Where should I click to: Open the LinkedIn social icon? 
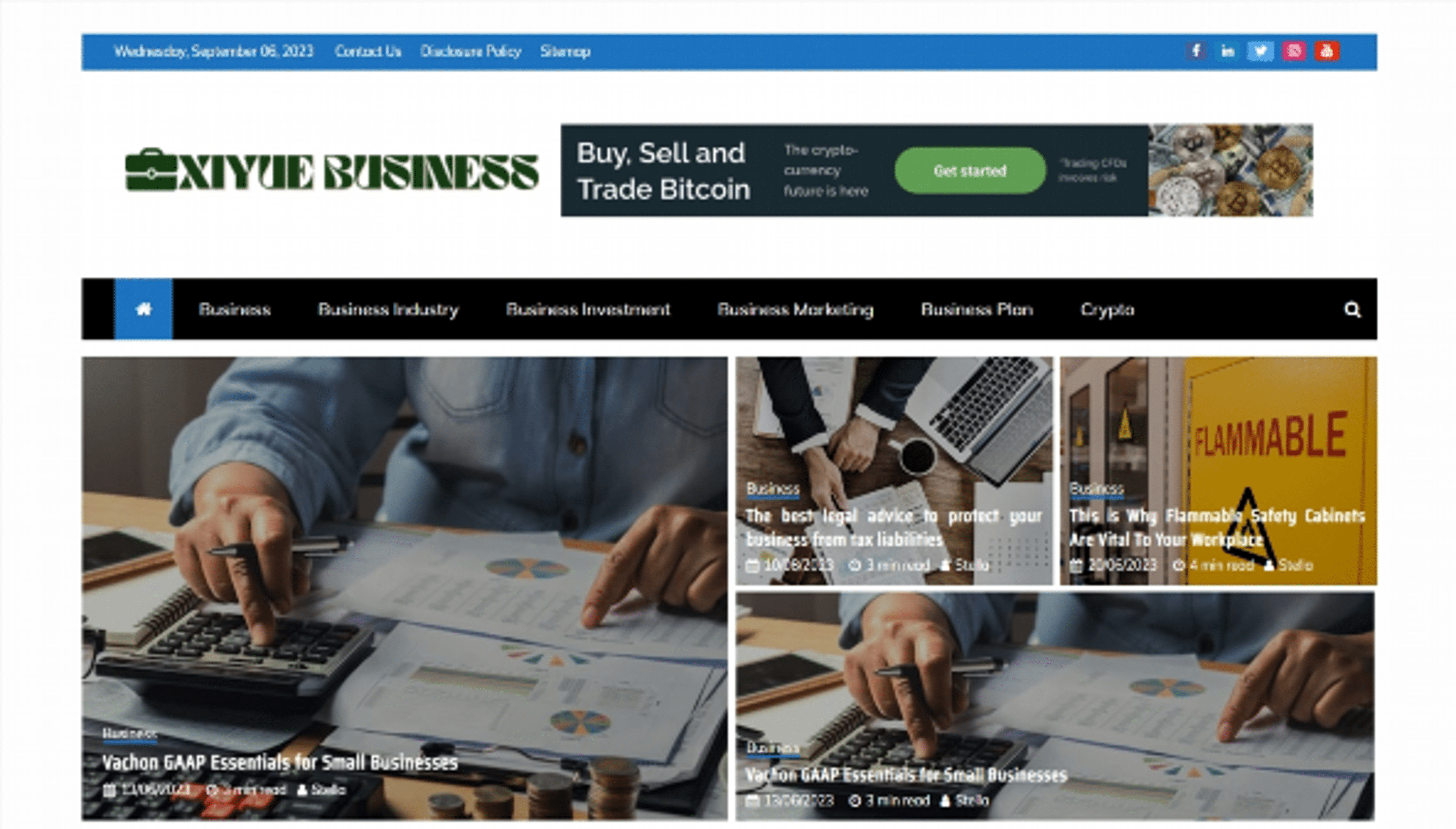coord(1228,51)
